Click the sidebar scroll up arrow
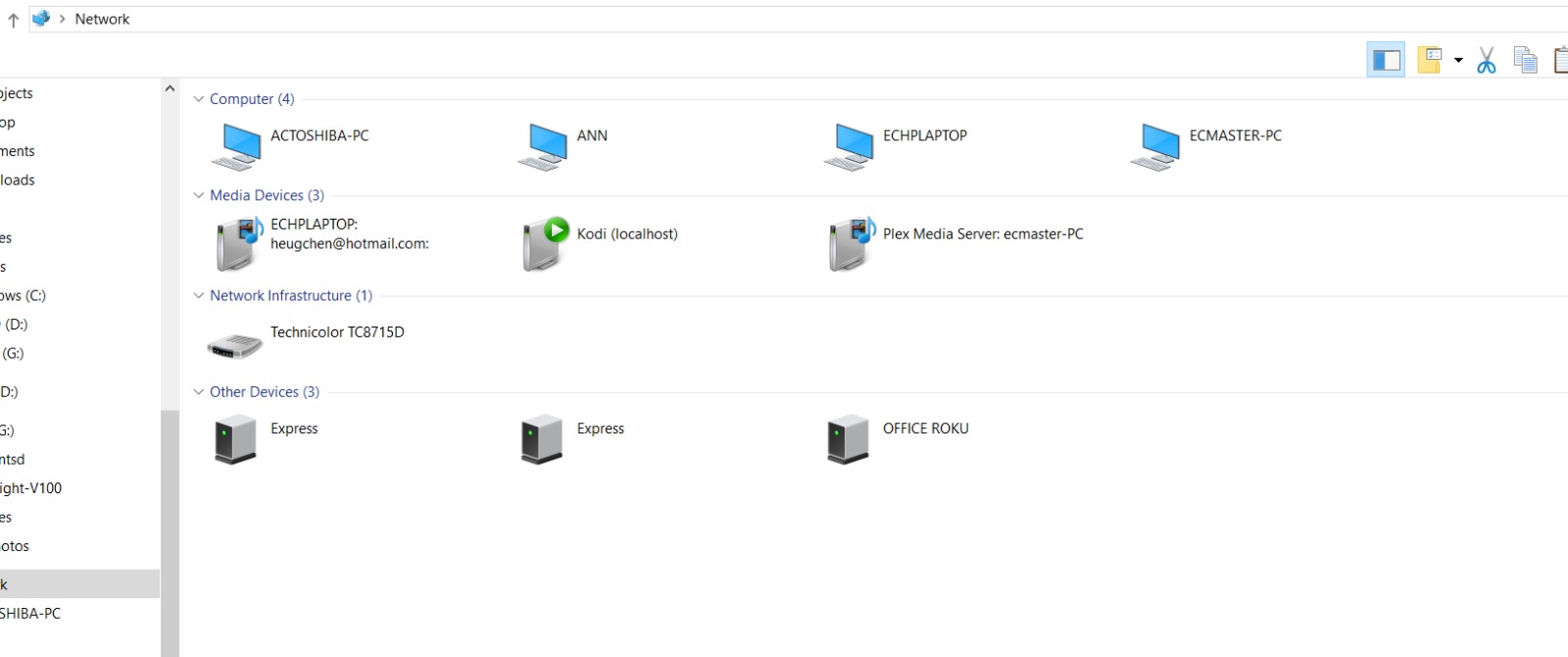Screen dimensions: 1568x657 [x=170, y=88]
